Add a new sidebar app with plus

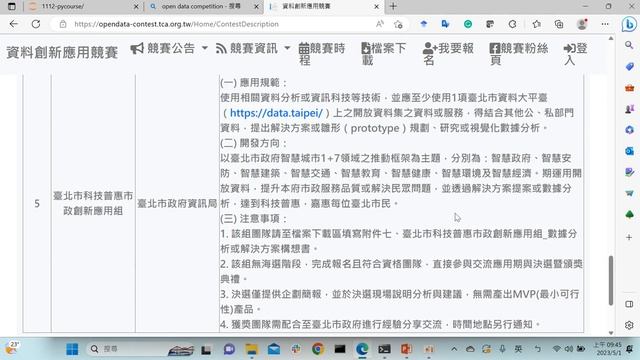629,237
